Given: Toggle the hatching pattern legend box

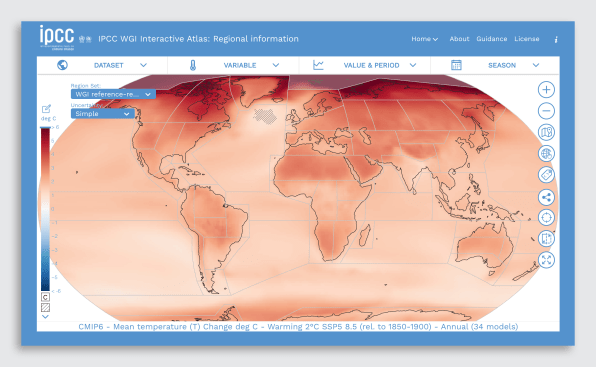Looking at the screenshot, I should (x=45, y=307).
